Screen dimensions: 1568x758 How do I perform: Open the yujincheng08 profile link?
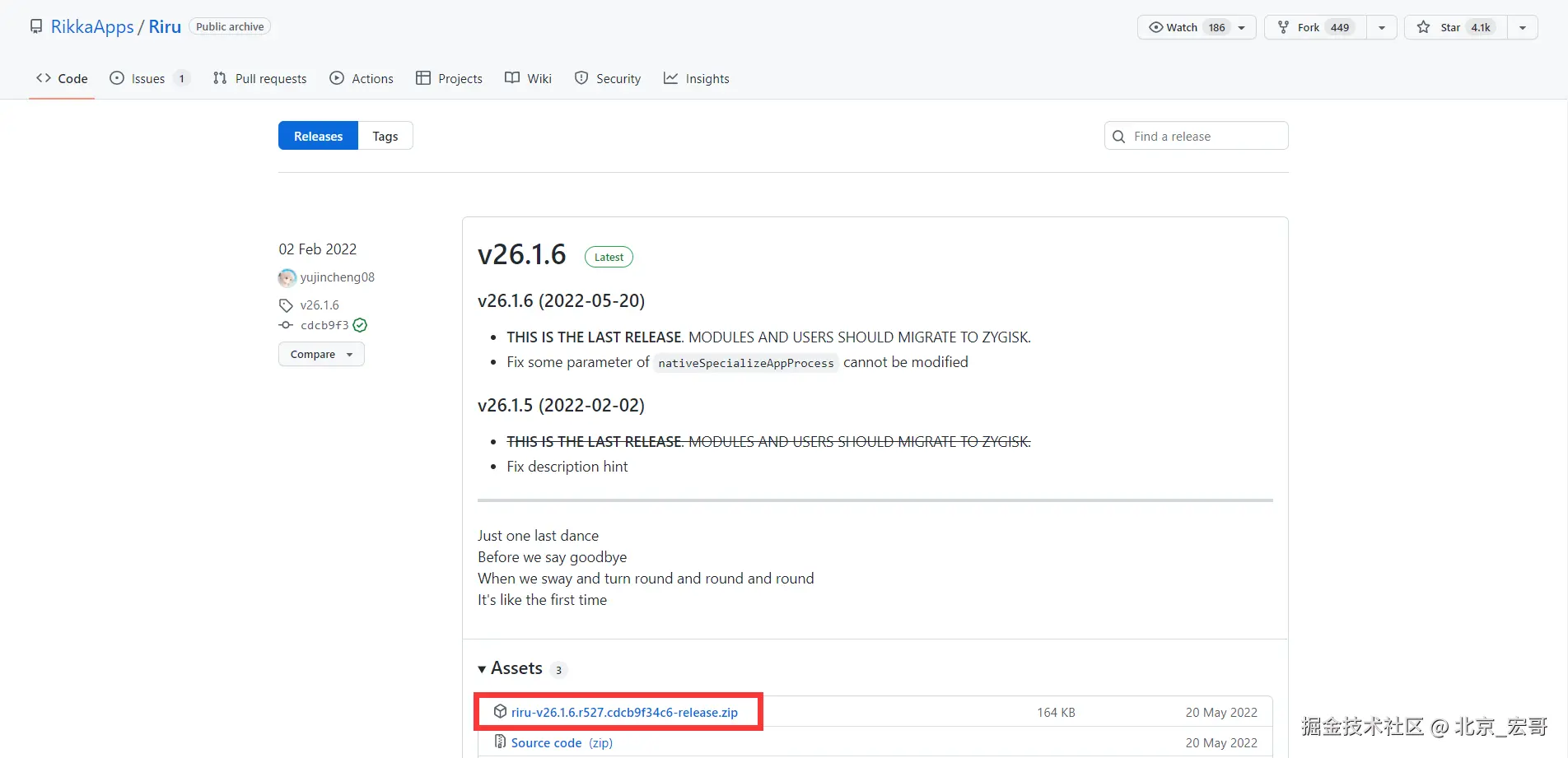coord(338,277)
